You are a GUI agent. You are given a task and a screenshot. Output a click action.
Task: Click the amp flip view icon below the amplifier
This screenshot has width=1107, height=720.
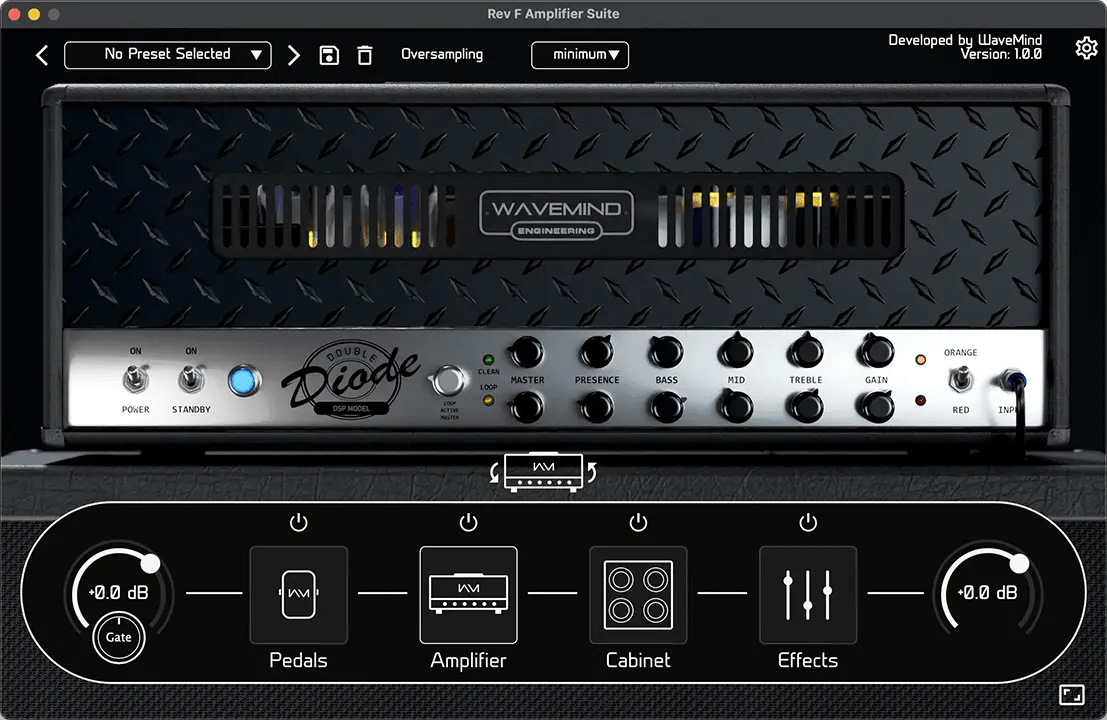[544, 472]
